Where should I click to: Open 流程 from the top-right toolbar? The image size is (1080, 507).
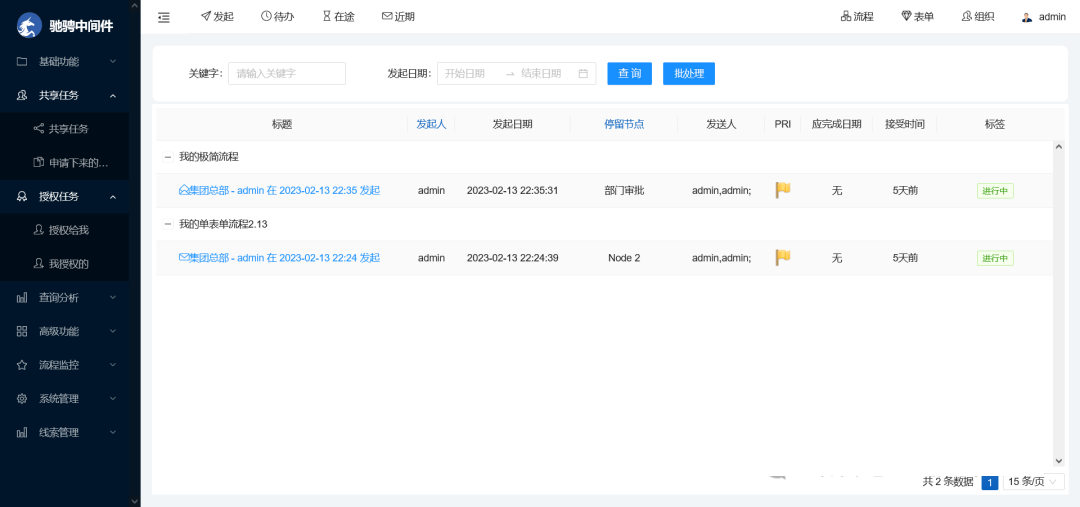tap(857, 17)
